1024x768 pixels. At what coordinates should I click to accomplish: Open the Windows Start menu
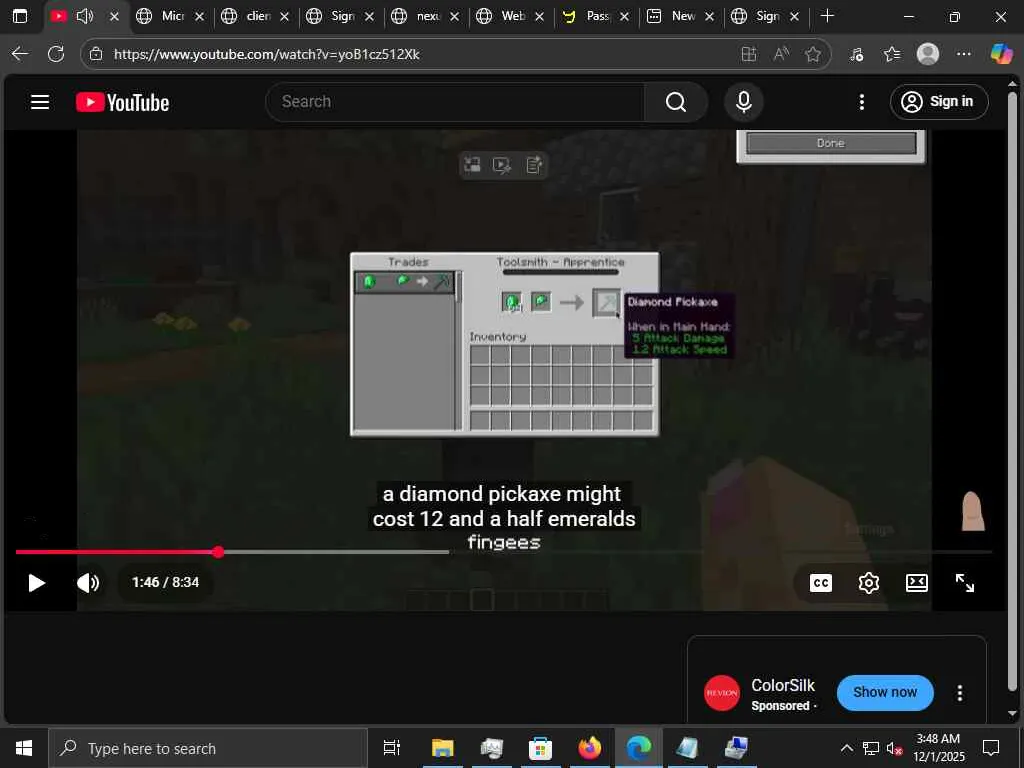click(x=24, y=748)
